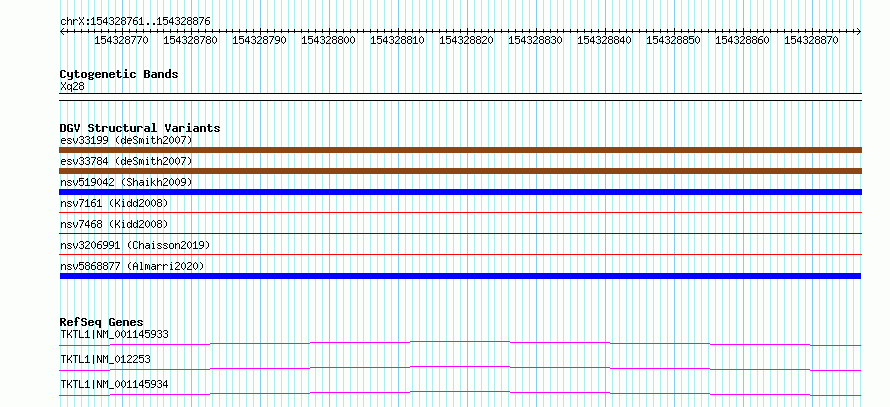
Task: Open transcript TKTL1|NM_001145933 label
Action: pyautogui.click(x=114, y=334)
